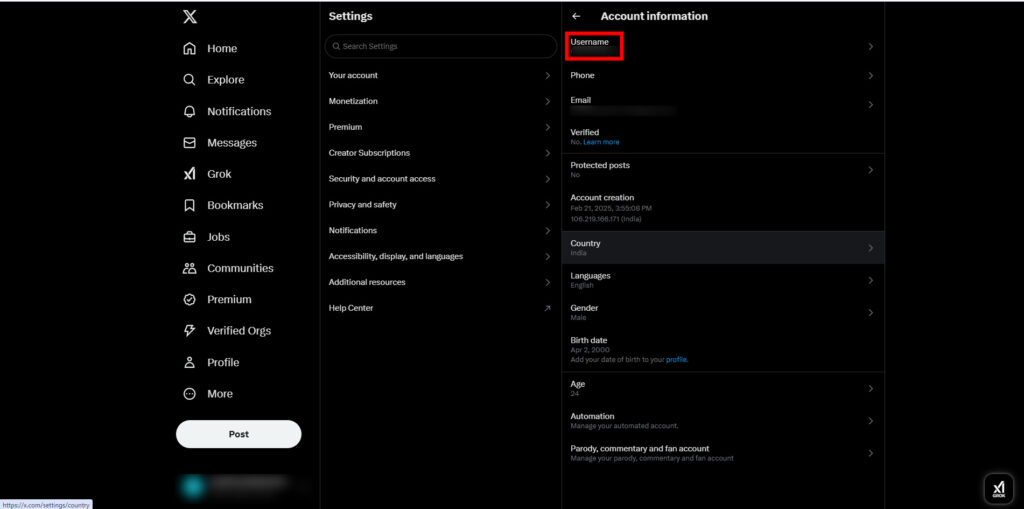Open Premium settings entry
Viewport: 1024px width, 509px height.
click(440, 127)
